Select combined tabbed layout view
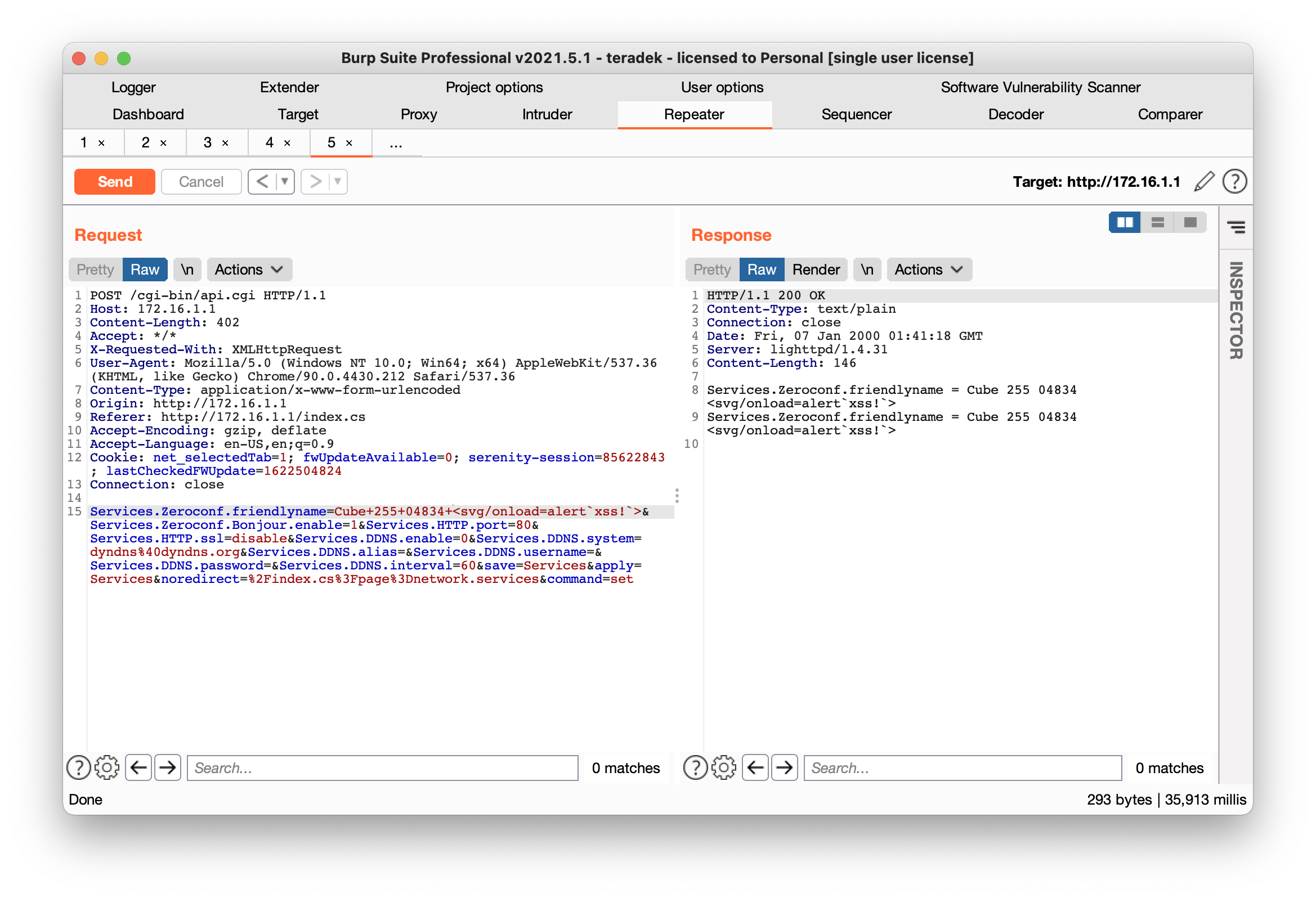Screen dimensions: 1316x898 click(1190, 222)
